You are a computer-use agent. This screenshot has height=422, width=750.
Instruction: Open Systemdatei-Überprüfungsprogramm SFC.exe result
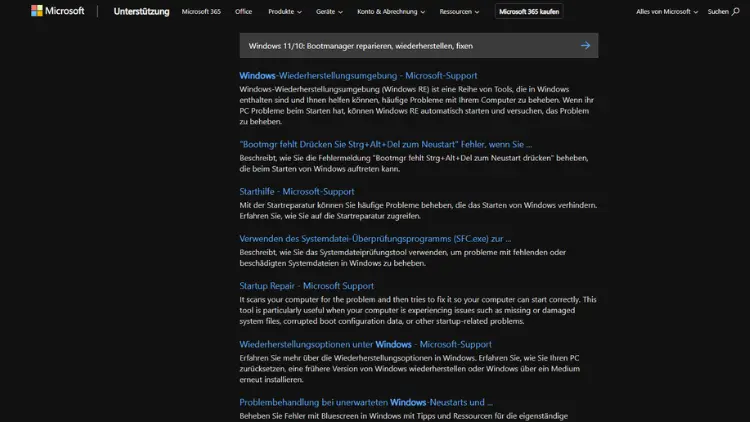coord(375,238)
